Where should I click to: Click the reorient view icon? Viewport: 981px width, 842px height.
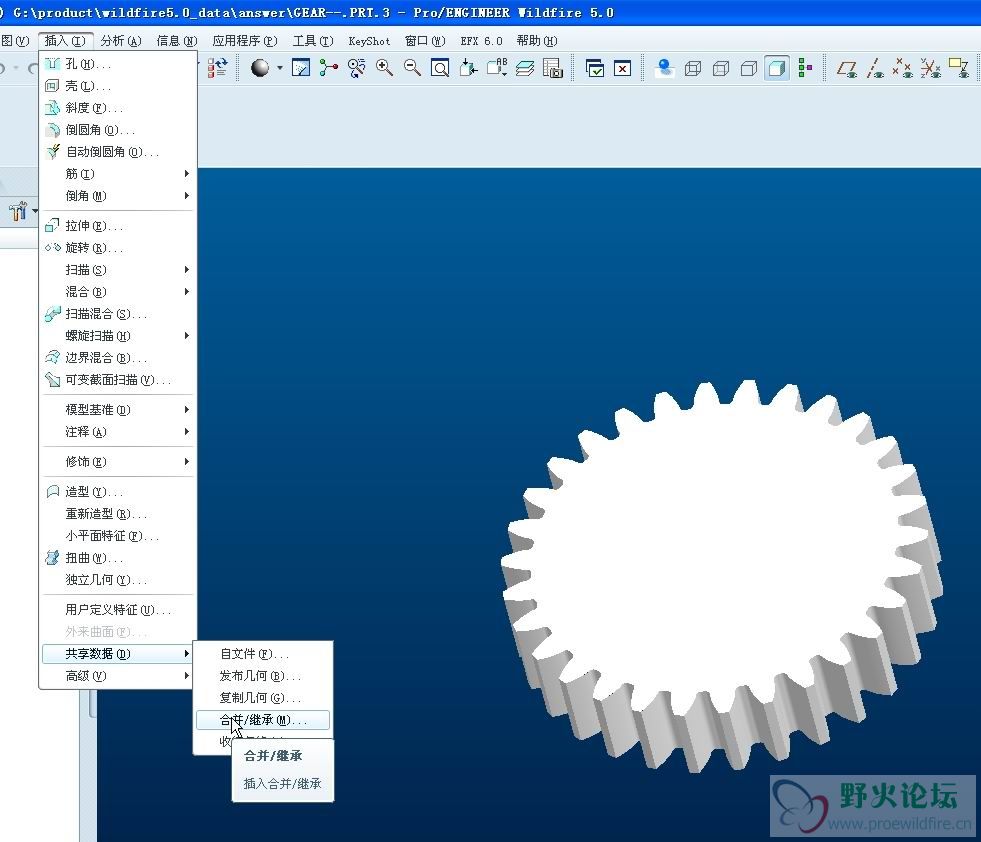[x=468, y=68]
